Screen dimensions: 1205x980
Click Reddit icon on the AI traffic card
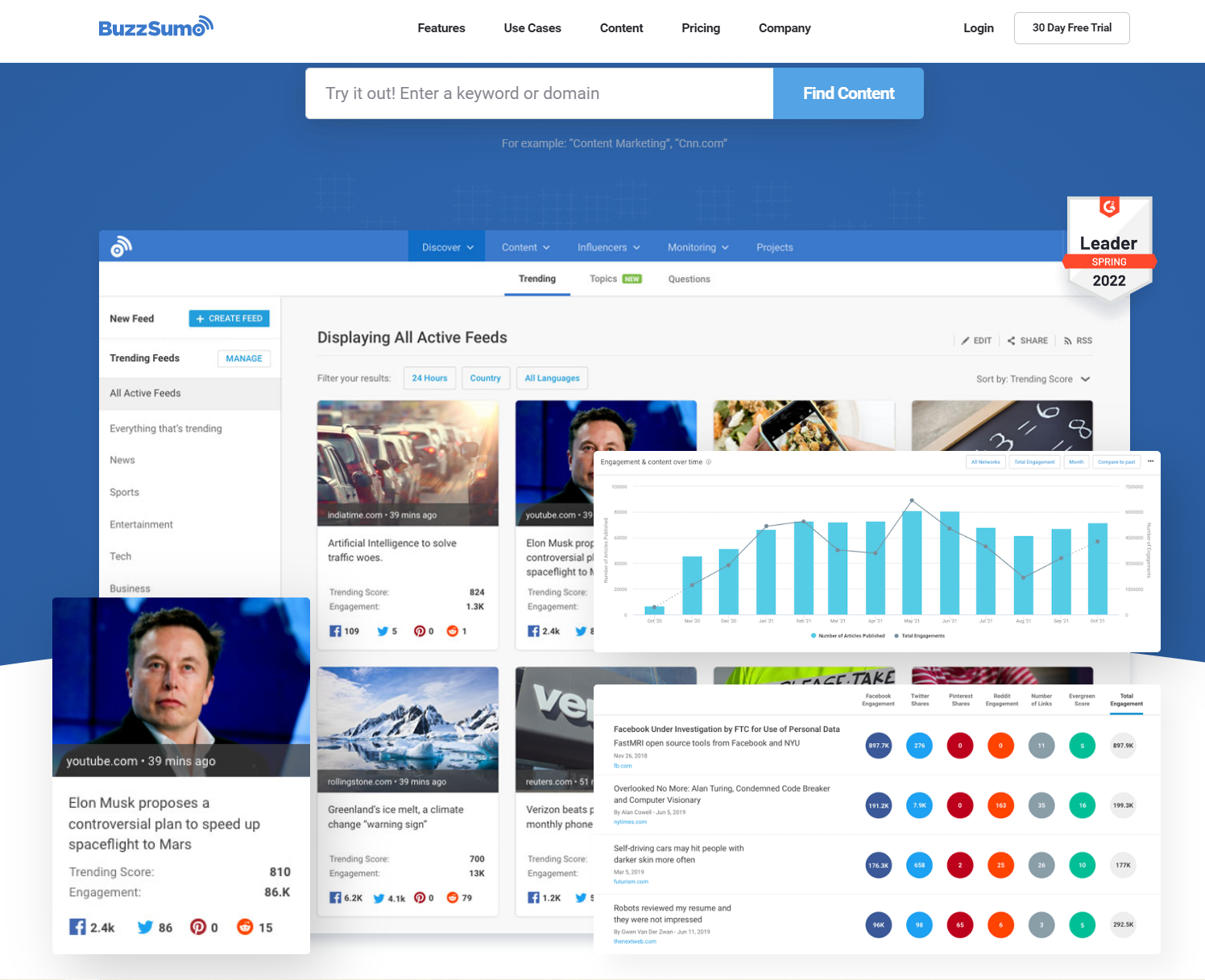[453, 631]
